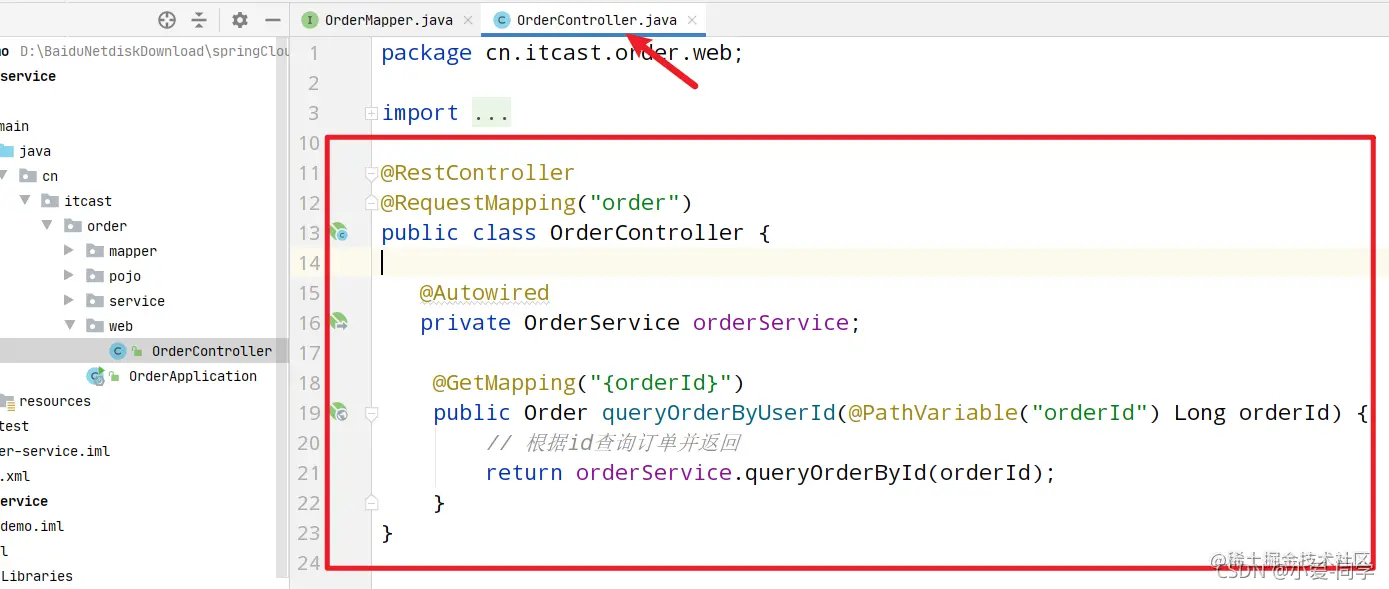Image resolution: width=1389 pixels, height=589 pixels.
Task: Click the itcast package folder icon
Action: (50, 201)
